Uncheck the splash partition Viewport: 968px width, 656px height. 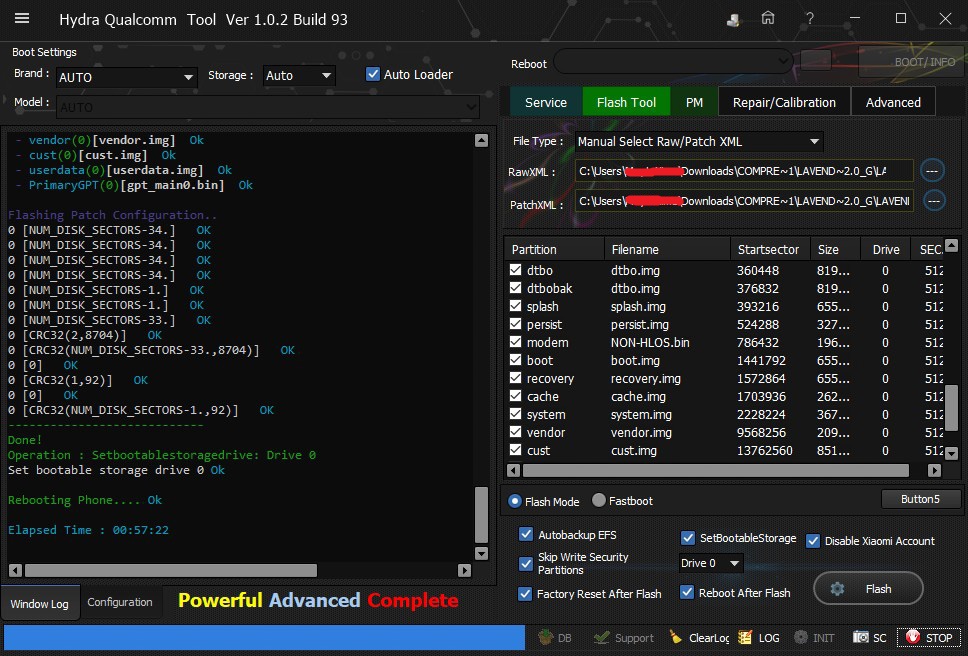tap(515, 305)
